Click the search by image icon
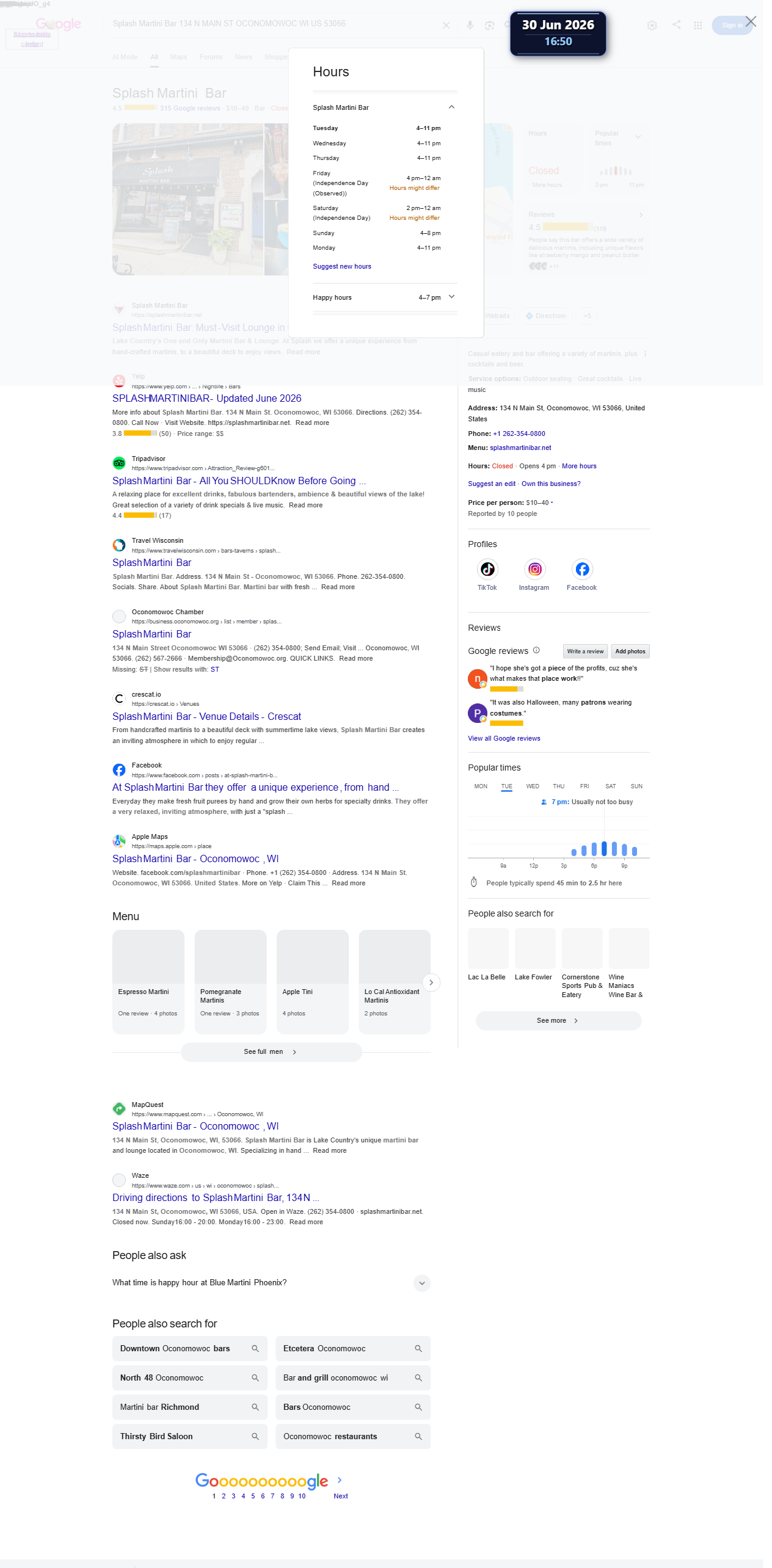772x1568 pixels. point(489,25)
